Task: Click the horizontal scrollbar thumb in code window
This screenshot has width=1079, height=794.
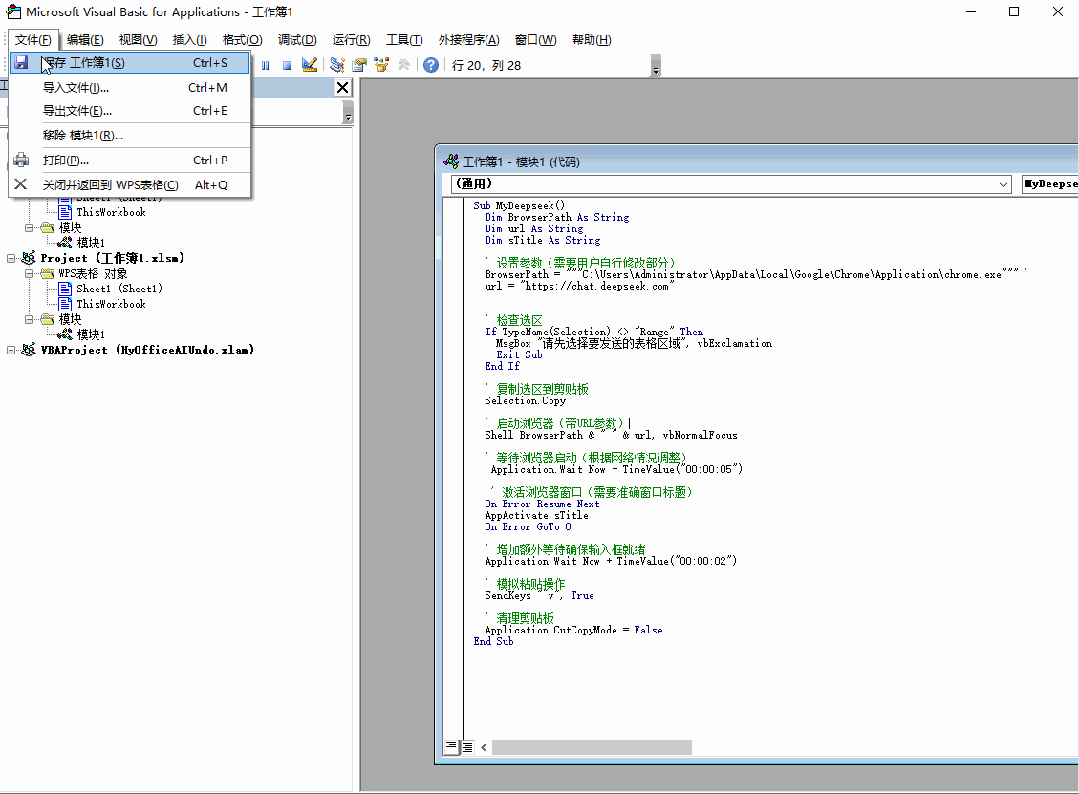Action: pos(592,747)
